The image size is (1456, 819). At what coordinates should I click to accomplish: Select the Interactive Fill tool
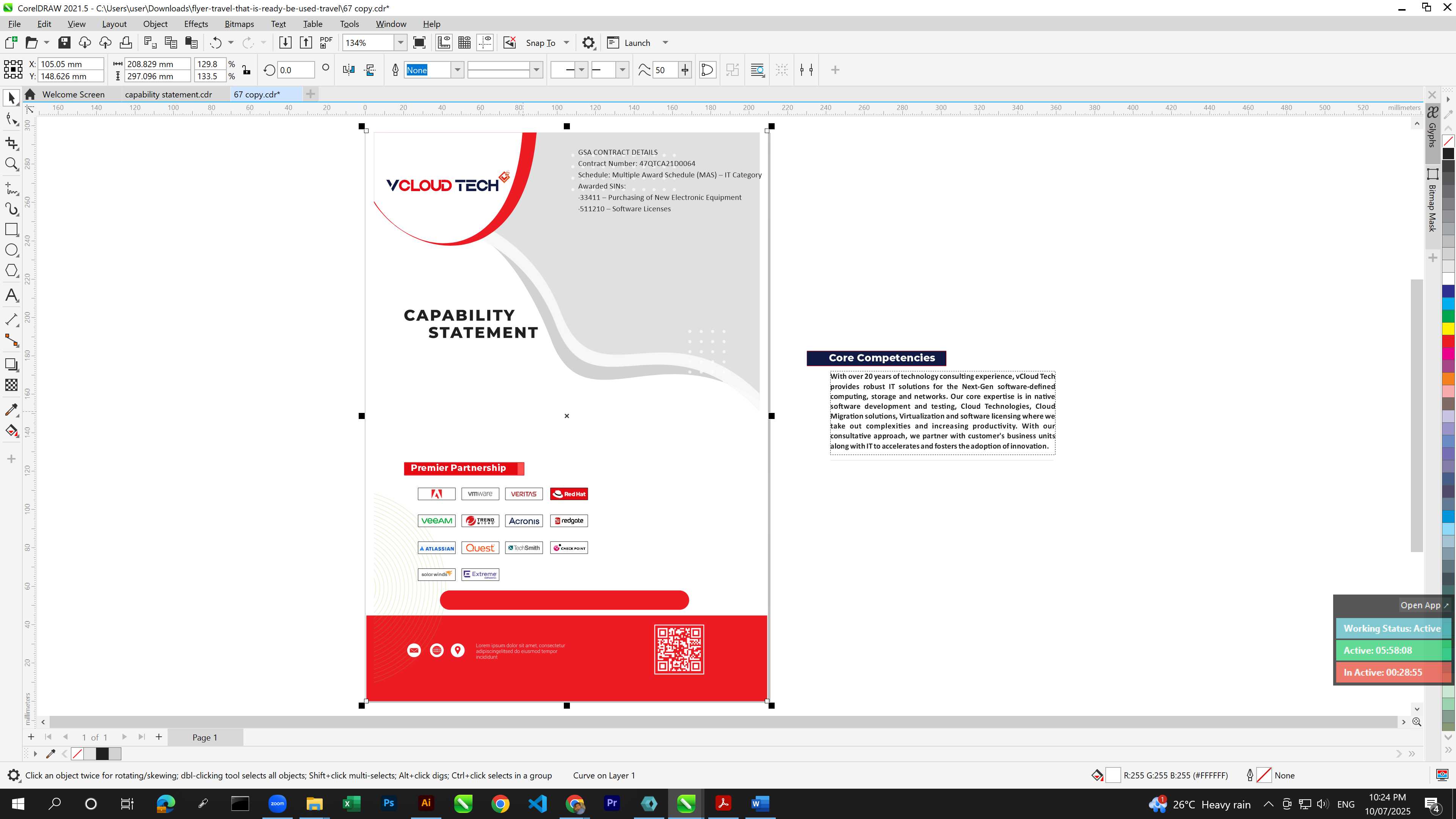click(x=11, y=431)
